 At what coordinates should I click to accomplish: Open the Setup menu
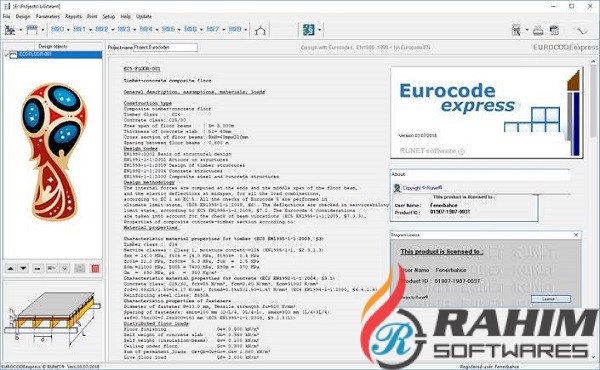click(x=109, y=16)
